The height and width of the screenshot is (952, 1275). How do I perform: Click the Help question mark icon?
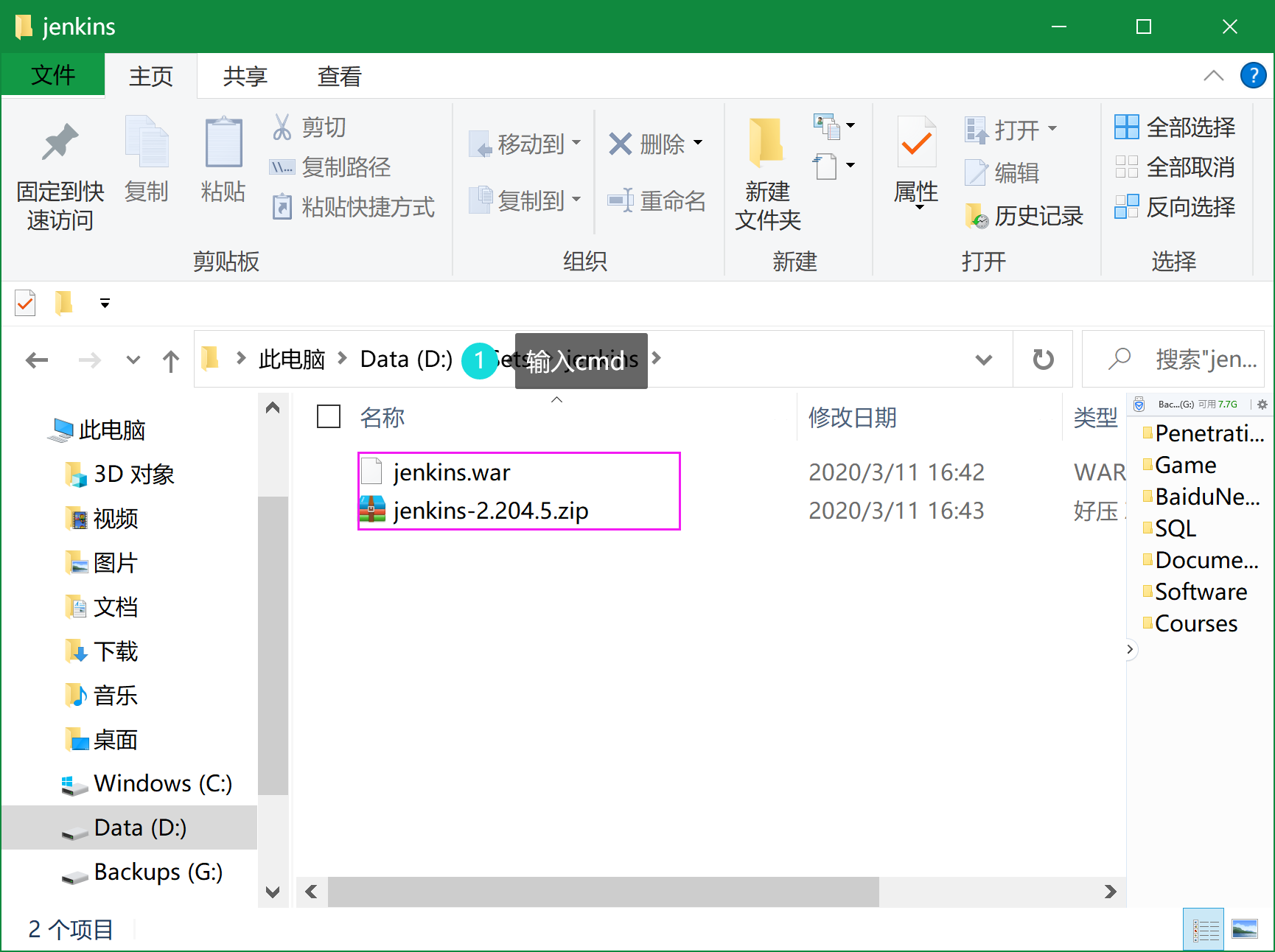click(x=1253, y=75)
